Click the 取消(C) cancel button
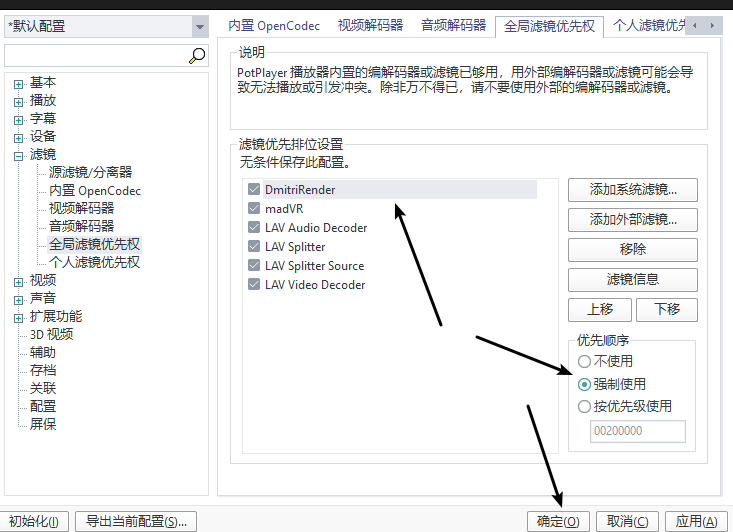Screen dimensions: 733x532 (x=627, y=521)
